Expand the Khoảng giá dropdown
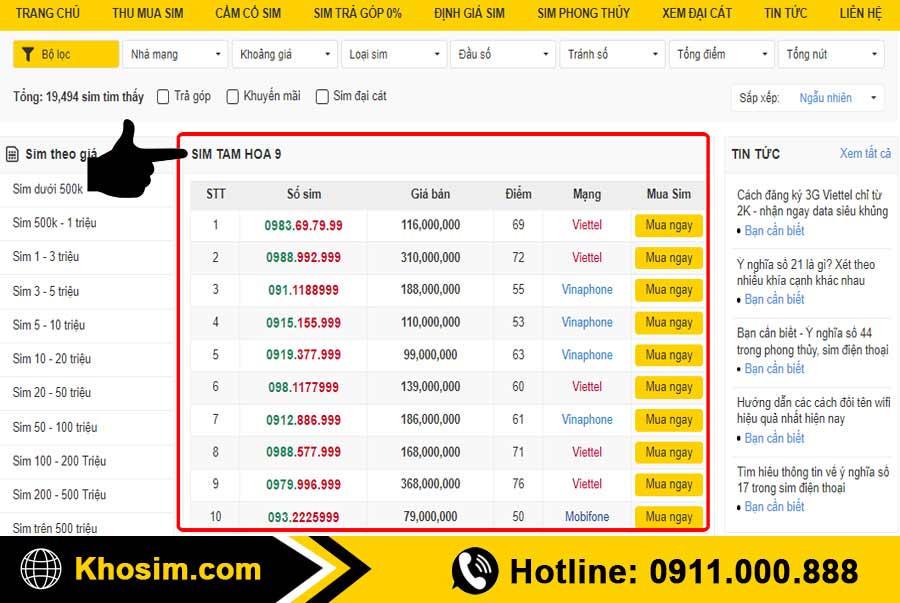900x603 pixels. click(x=286, y=54)
